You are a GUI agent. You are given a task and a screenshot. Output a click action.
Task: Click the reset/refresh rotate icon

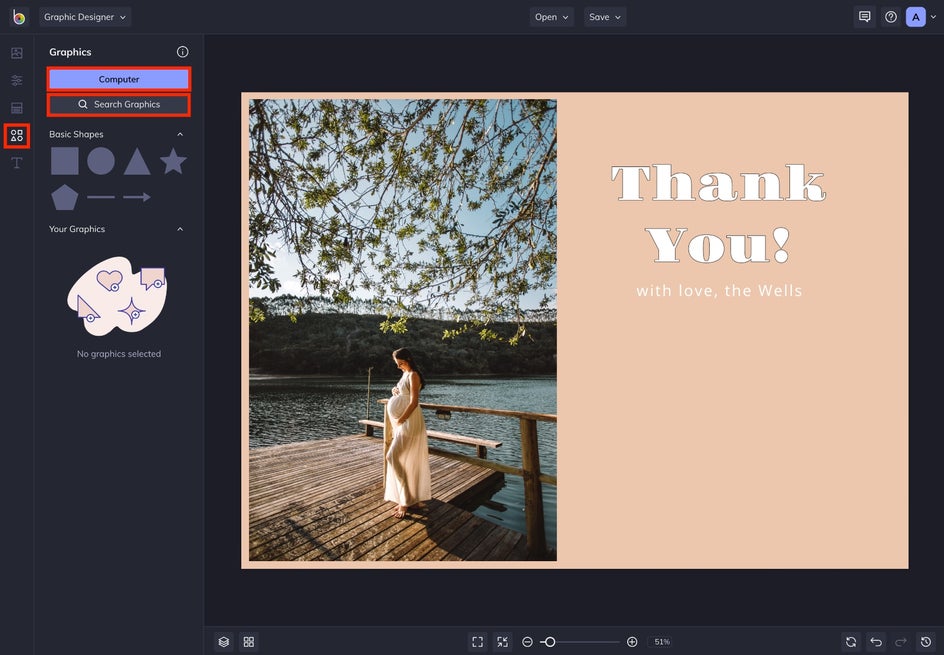[851, 642]
